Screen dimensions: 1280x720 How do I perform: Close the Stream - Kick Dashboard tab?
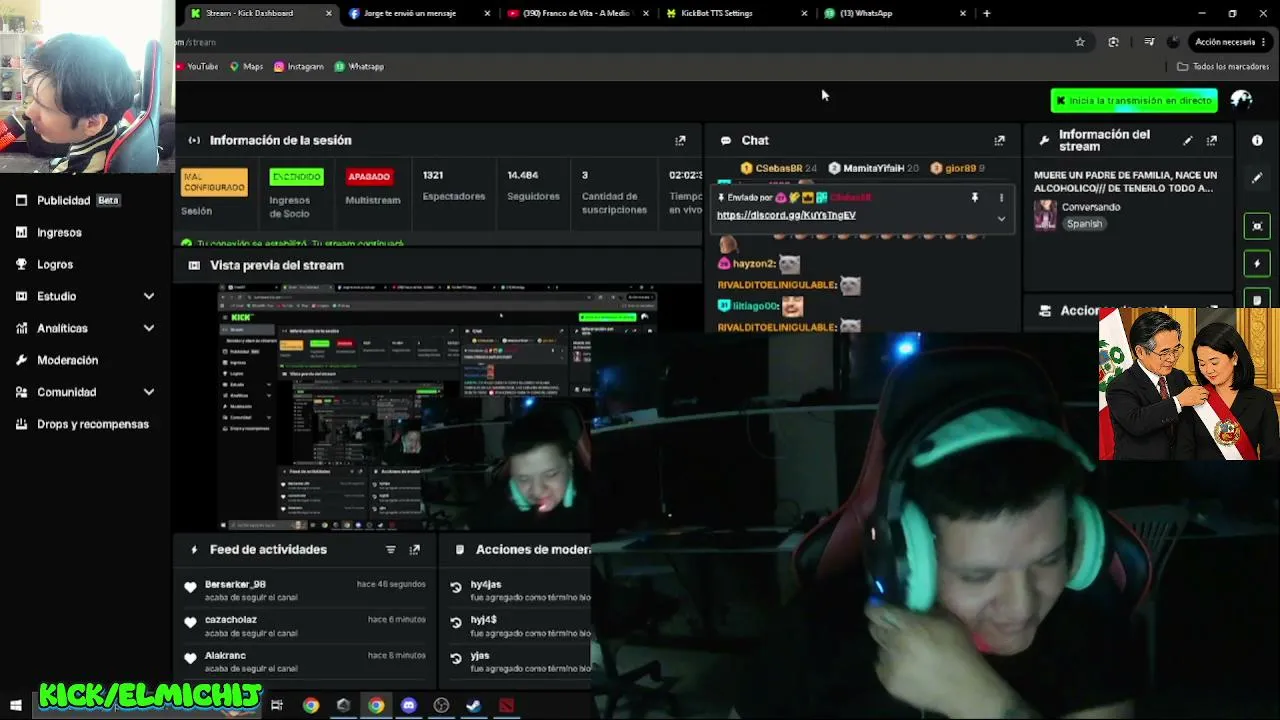pos(329,13)
